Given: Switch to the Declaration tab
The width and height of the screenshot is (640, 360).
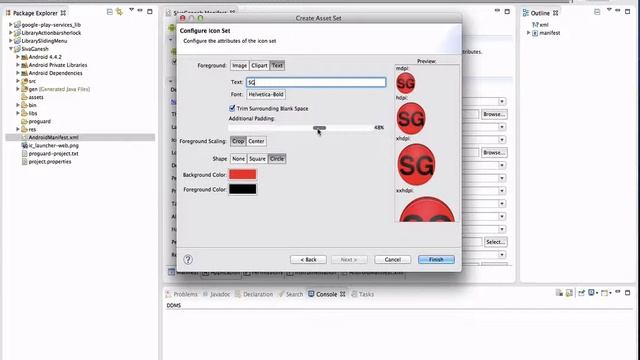Looking at the screenshot, I should (x=254, y=294).
